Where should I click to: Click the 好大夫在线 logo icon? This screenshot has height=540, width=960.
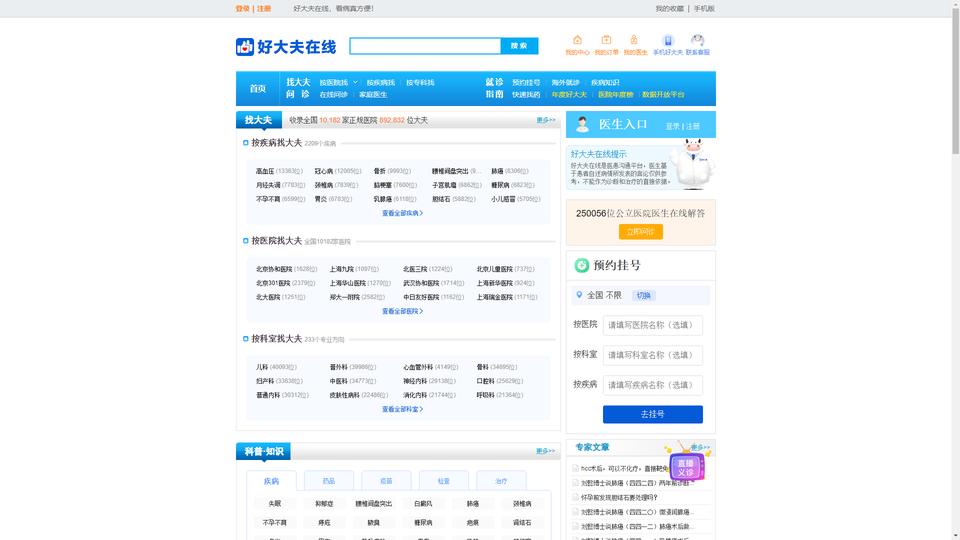coord(245,47)
